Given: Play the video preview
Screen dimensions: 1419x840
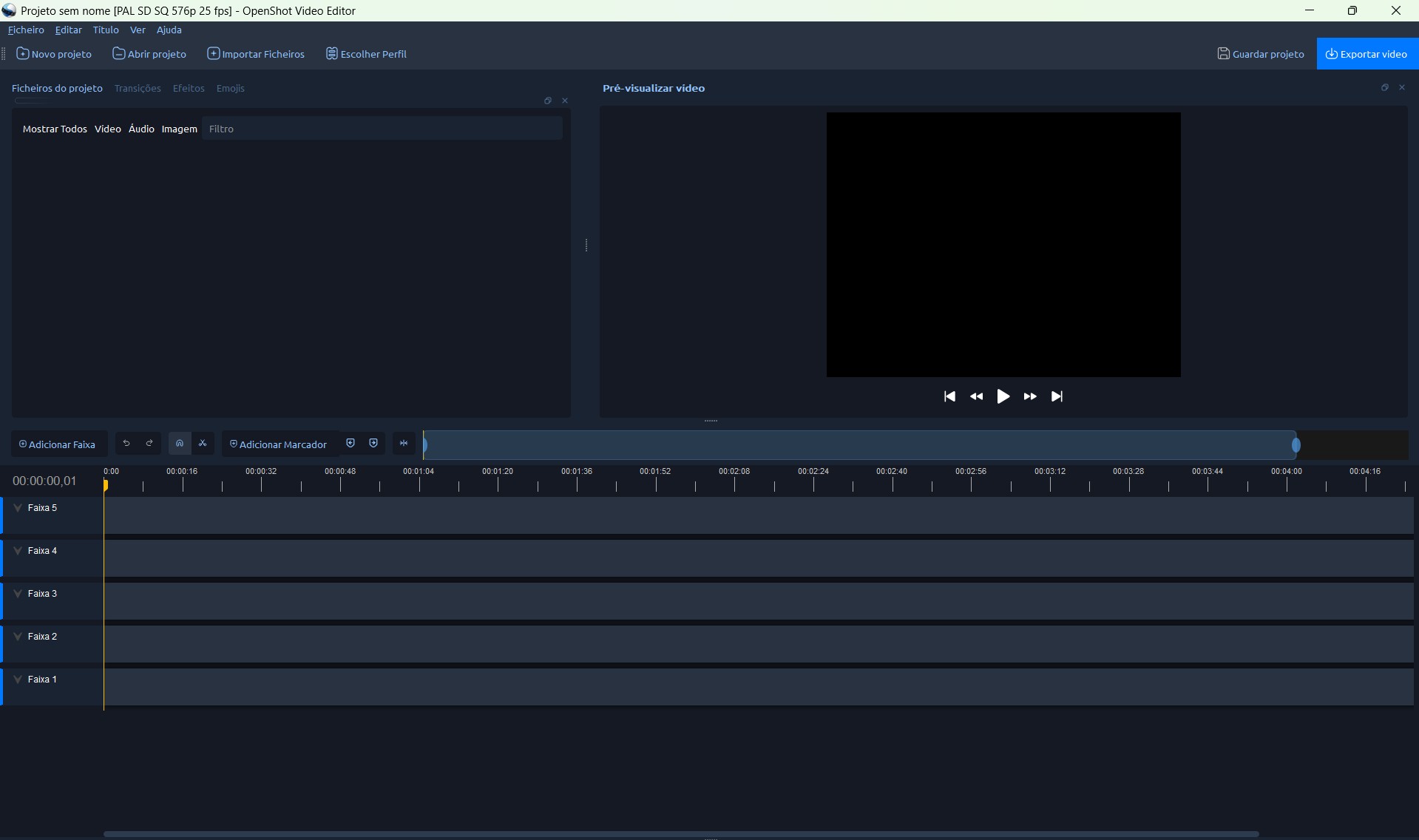Looking at the screenshot, I should pos(1003,396).
